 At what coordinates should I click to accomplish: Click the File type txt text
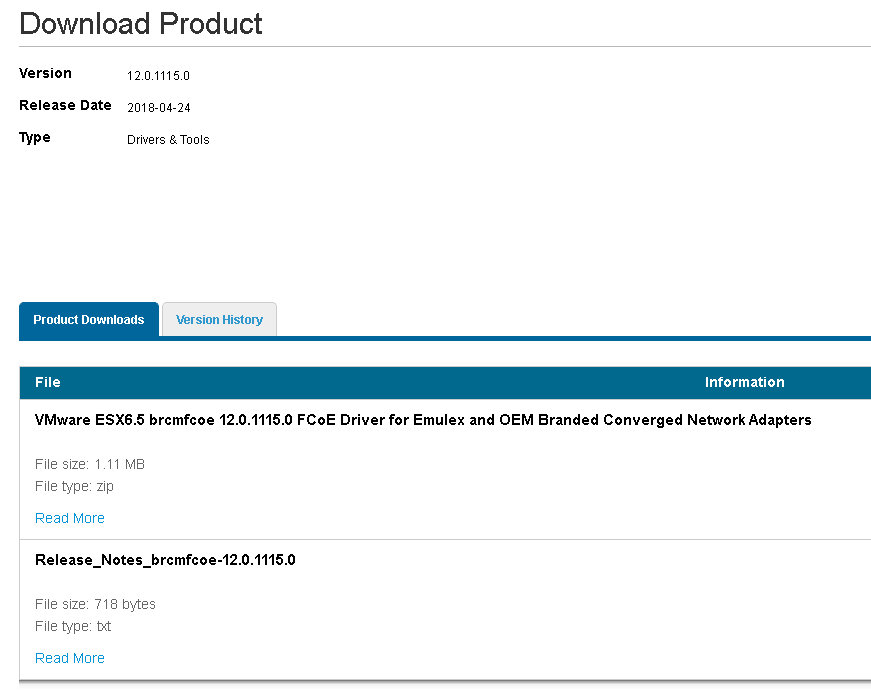(73, 626)
